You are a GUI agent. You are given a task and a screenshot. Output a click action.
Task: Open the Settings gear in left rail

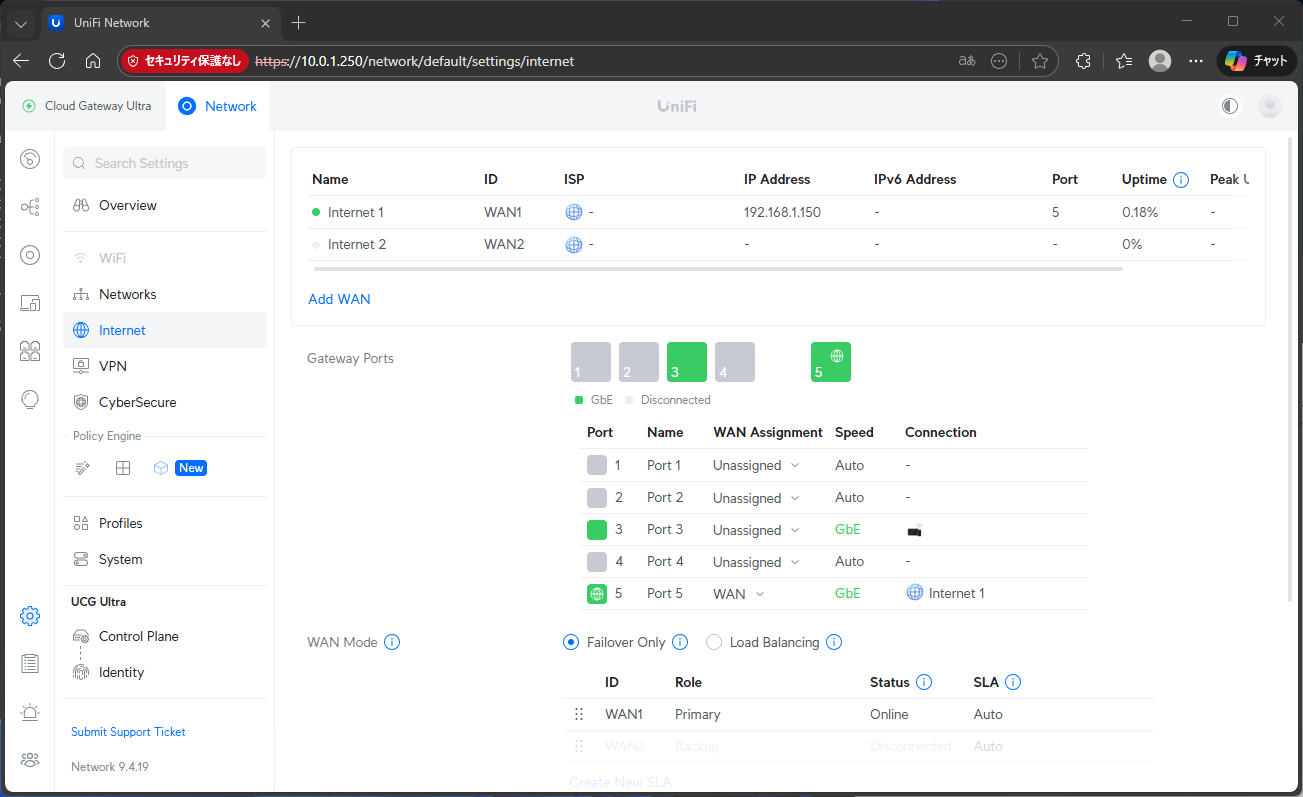point(30,616)
